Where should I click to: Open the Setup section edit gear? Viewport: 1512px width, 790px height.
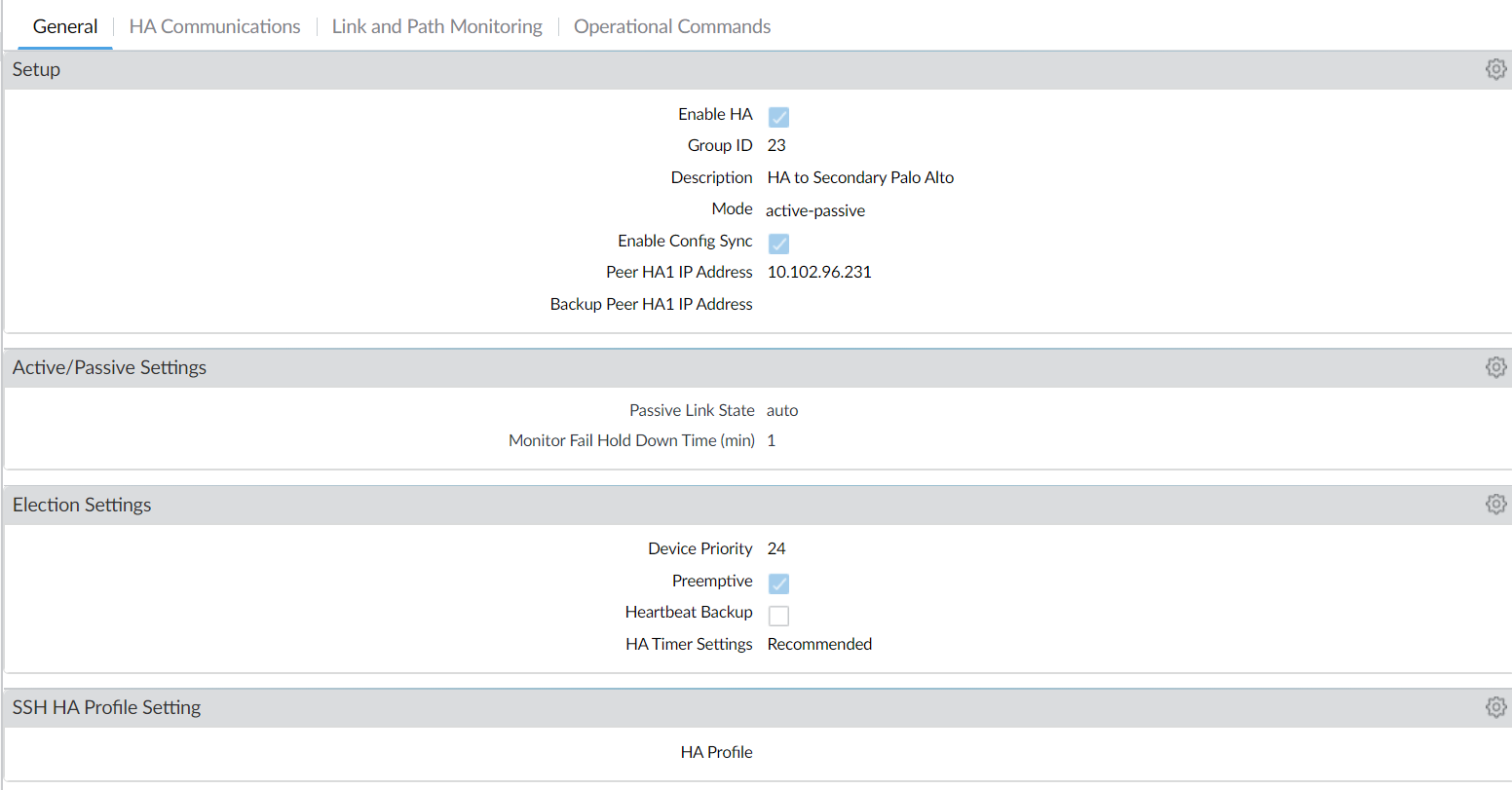click(1495, 68)
